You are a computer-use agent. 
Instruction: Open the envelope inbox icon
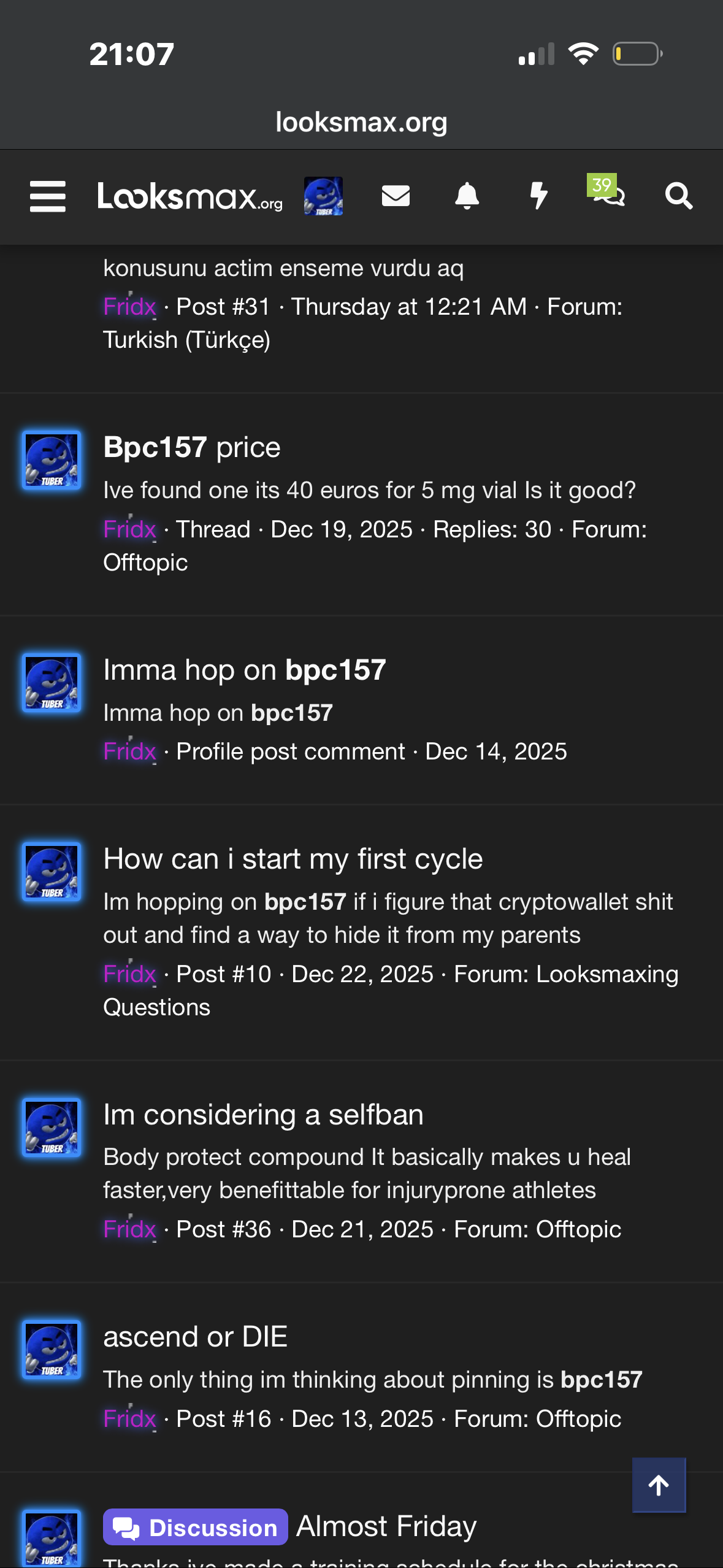pyautogui.click(x=396, y=196)
